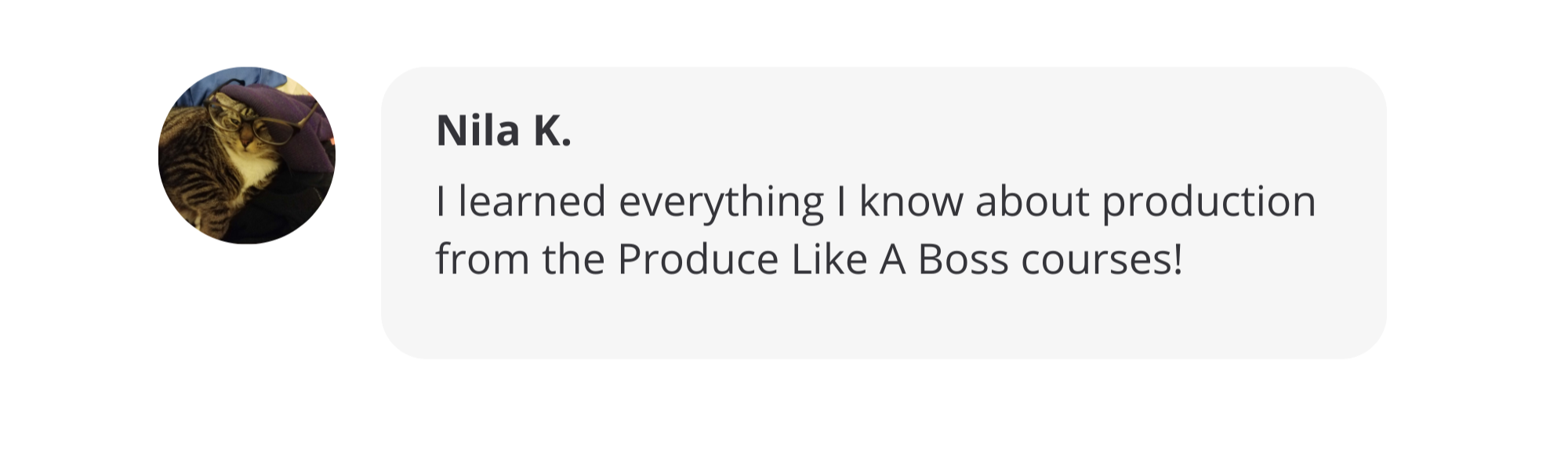Click the word production in the review
This screenshot has width=1568, height=466.
[x=1208, y=203]
